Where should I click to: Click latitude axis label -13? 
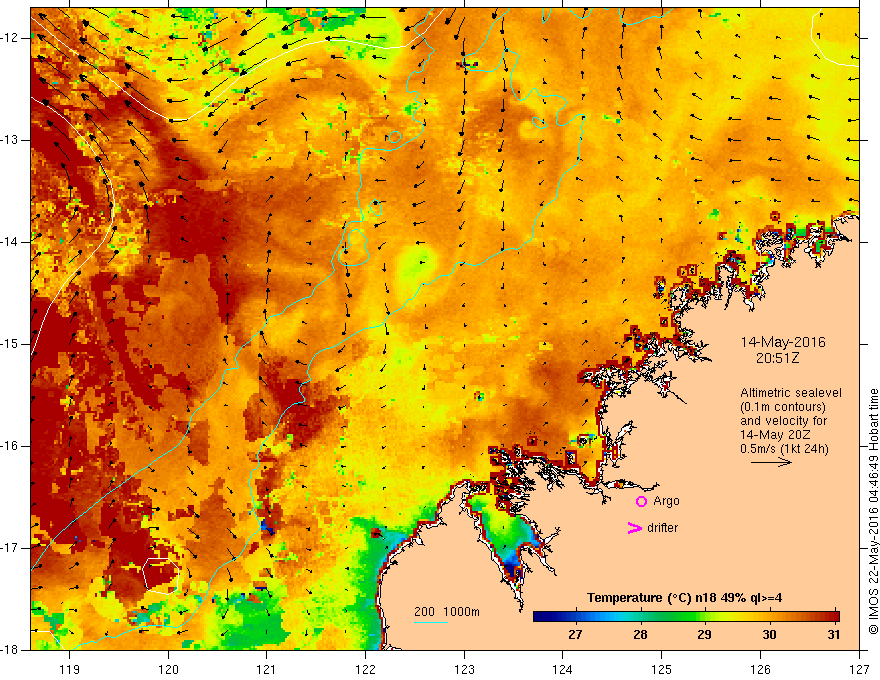point(10,140)
